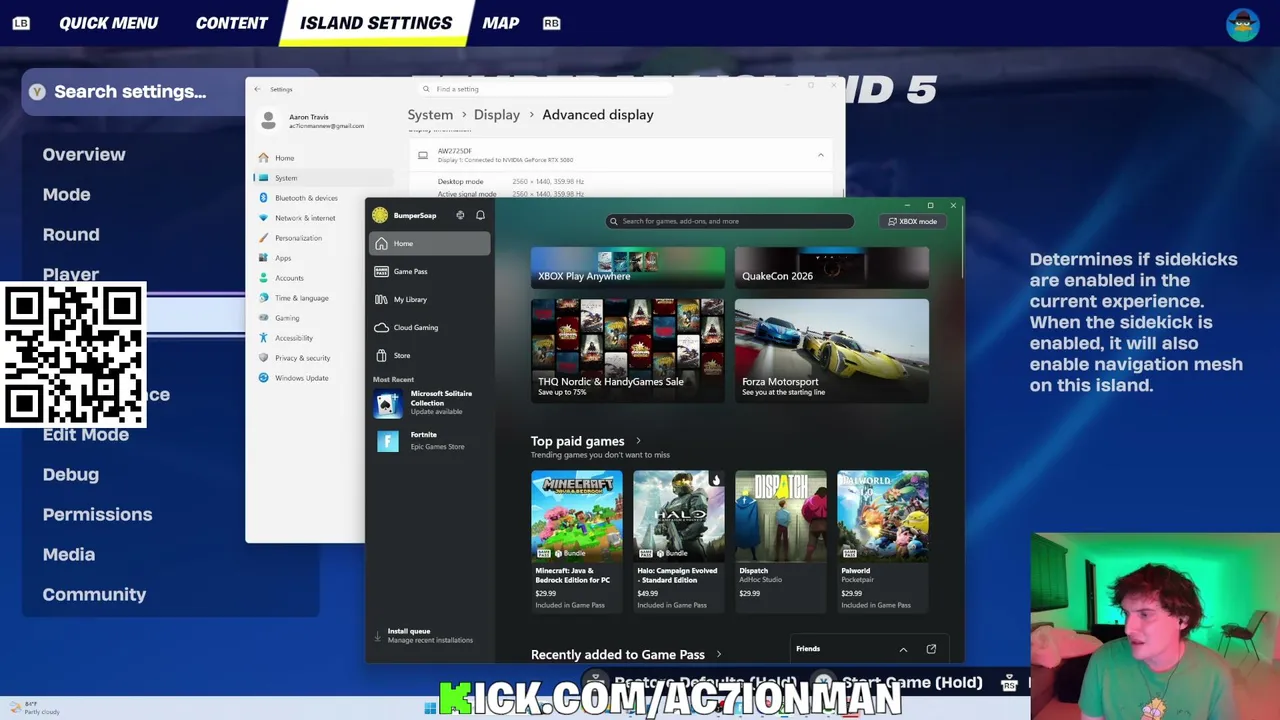The height and width of the screenshot is (720, 1280).
Task: Open the Community settings category
Action: tap(94, 595)
